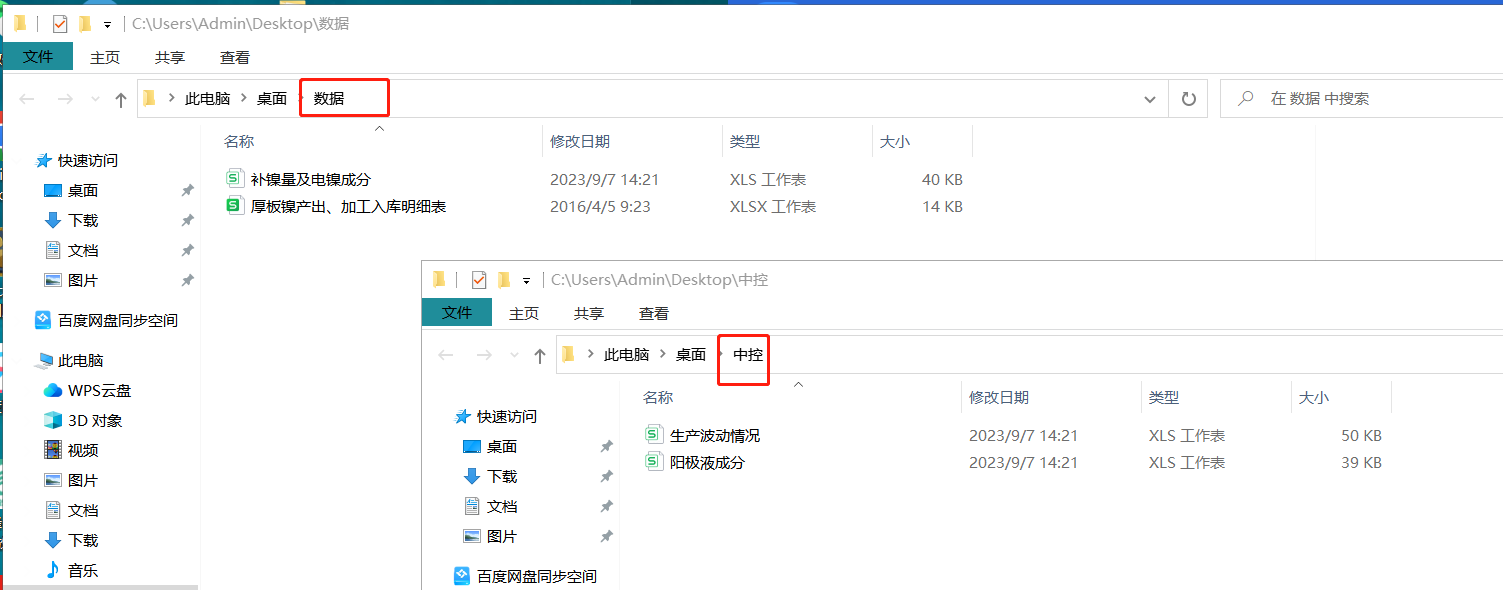This screenshot has height=590, width=1503.
Task: Unpin 桌面 from Quick Access
Action: tap(188, 190)
